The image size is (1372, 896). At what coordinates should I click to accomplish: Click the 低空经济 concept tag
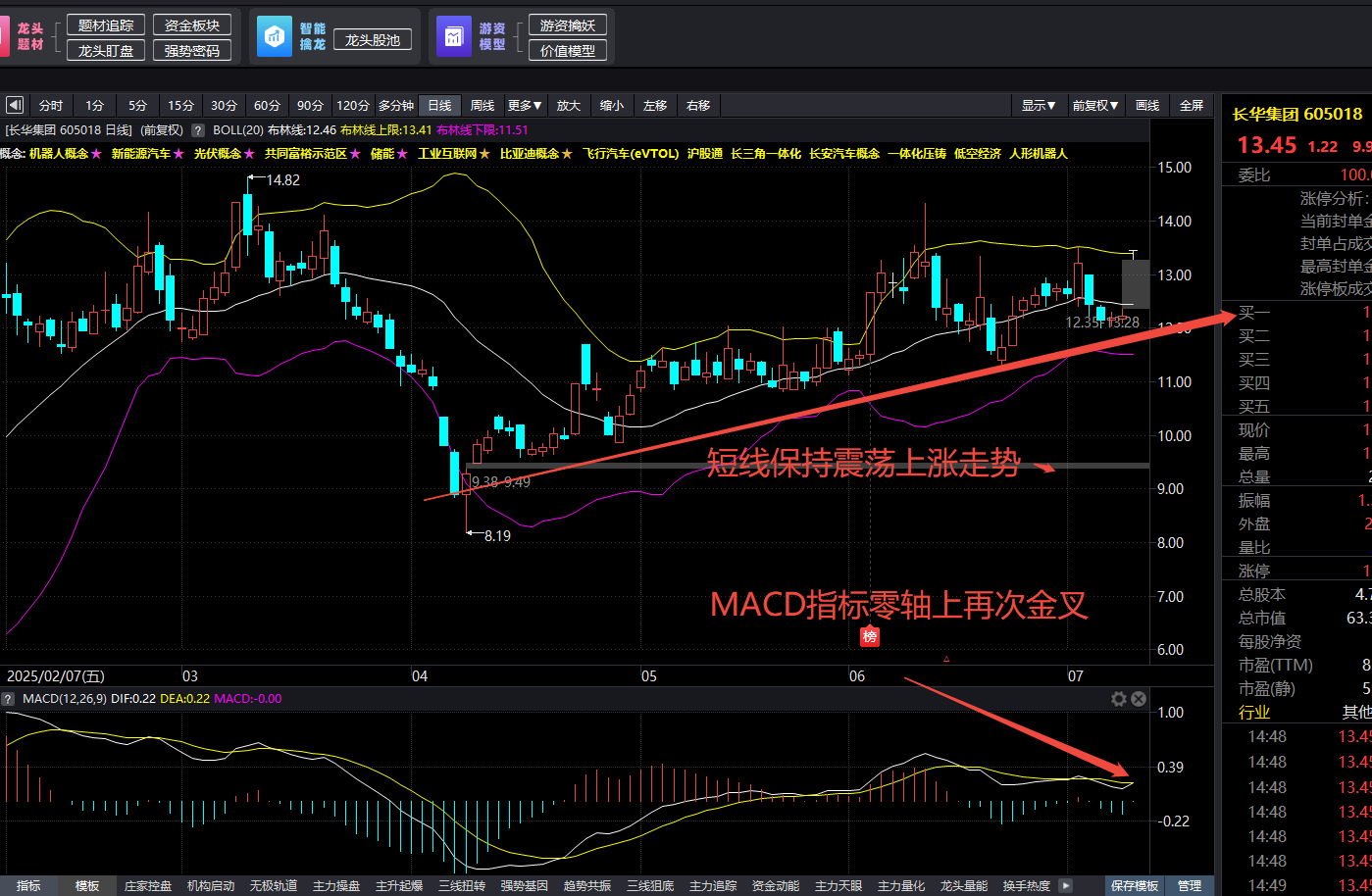[978, 154]
